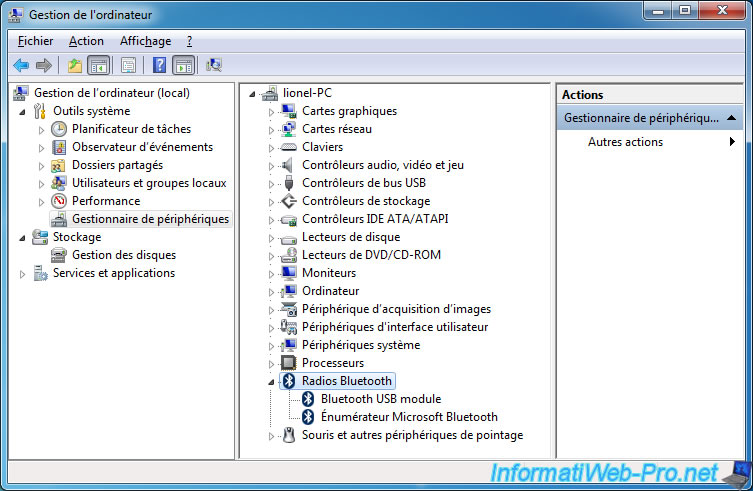This screenshot has height=491, width=753.
Task: Collapse the Radios Bluetooth node
Action: [271, 382]
